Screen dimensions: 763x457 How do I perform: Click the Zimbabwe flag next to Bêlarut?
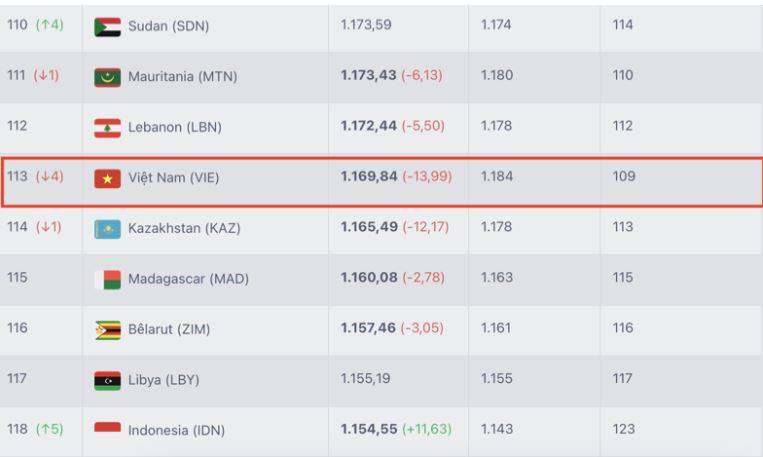click(108, 330)
